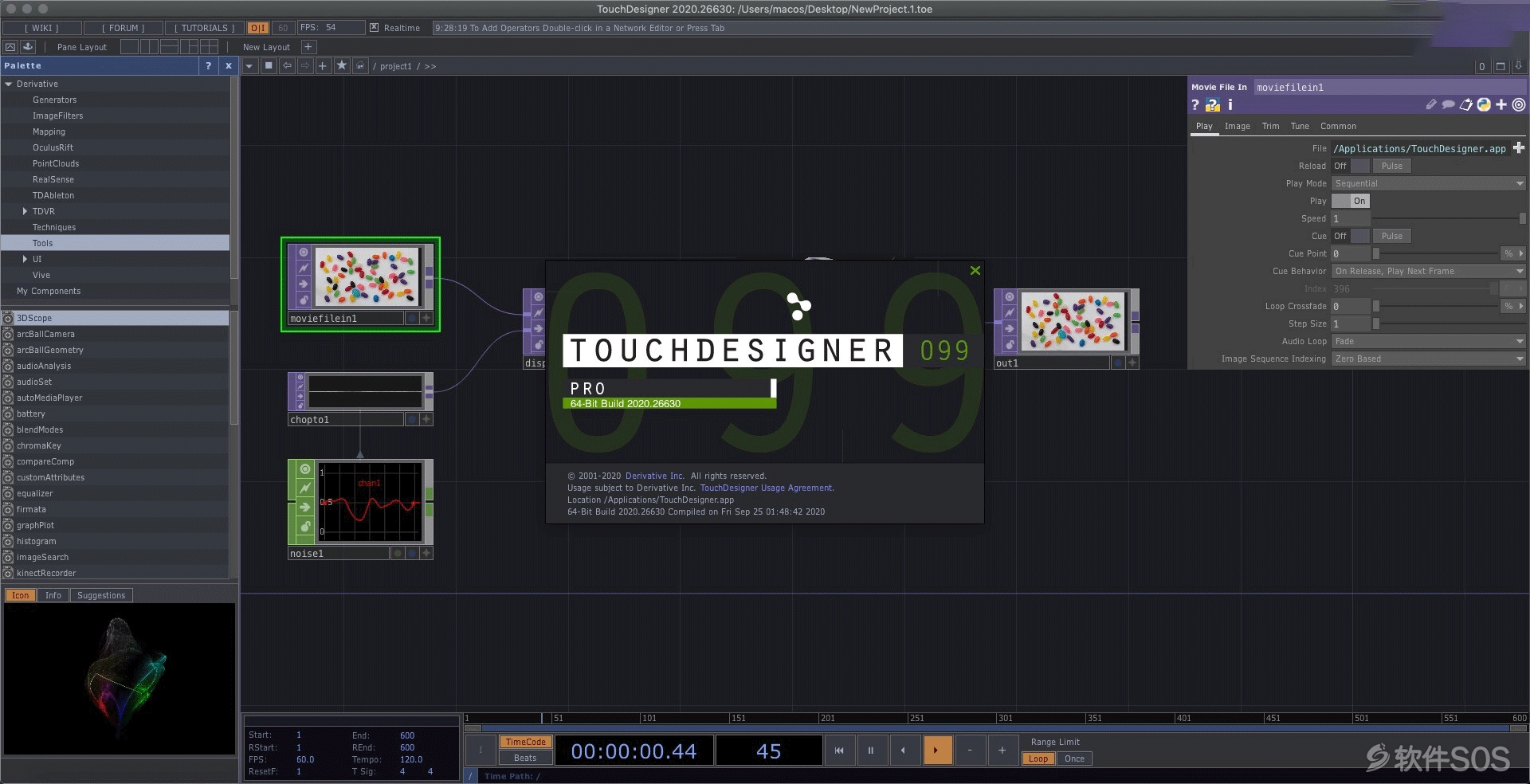This screenshot has height=784, width=1530.
Task: Add an operator with the plus button beside the network path
Action: [x=323, y=66]
